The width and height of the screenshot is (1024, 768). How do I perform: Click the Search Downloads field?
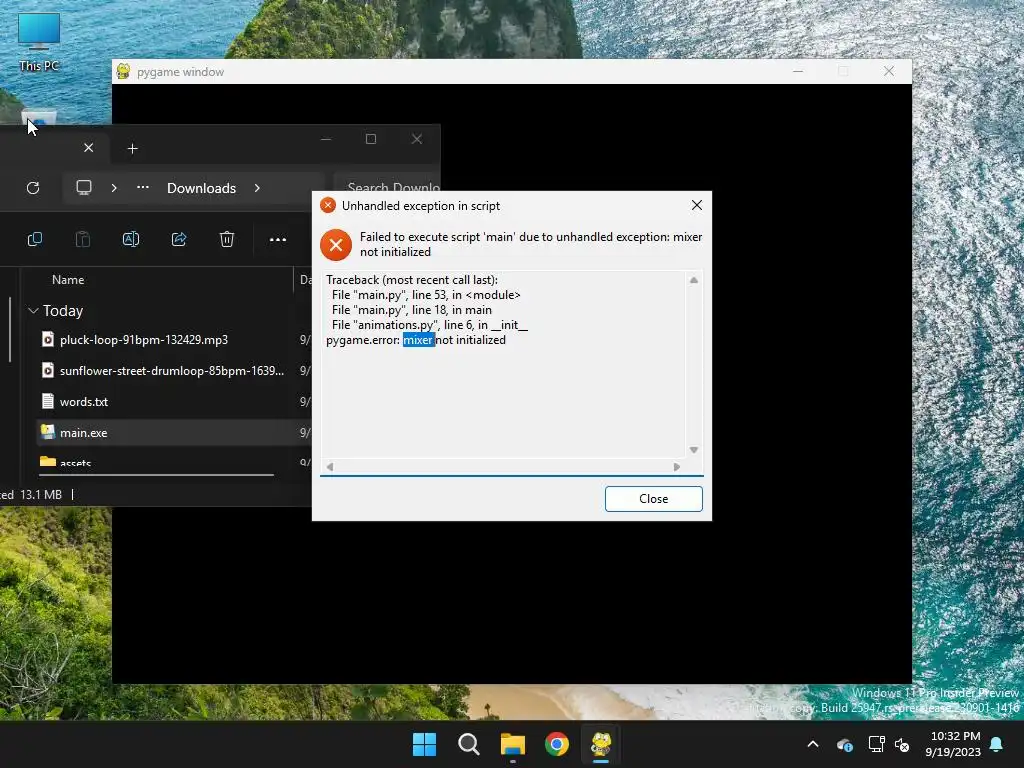(388, 188)
